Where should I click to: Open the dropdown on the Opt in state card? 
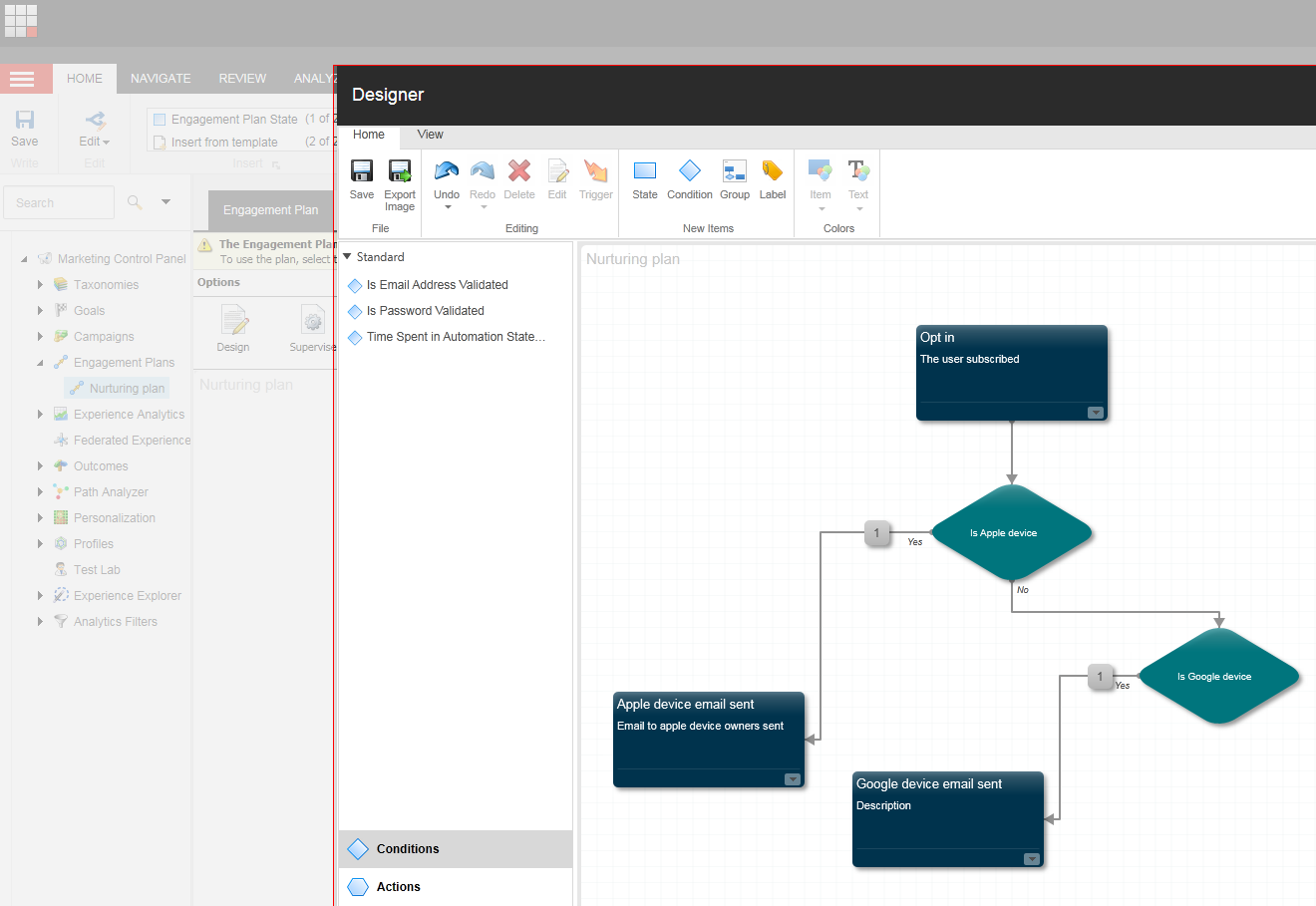coord(1096,412)
